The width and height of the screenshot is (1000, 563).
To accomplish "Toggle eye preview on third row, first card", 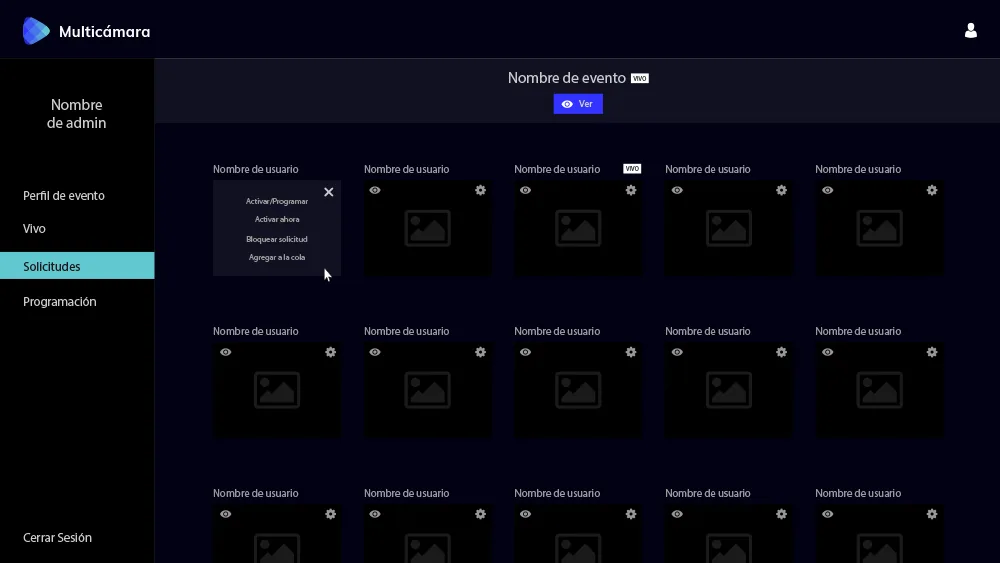I will (226, 514).
